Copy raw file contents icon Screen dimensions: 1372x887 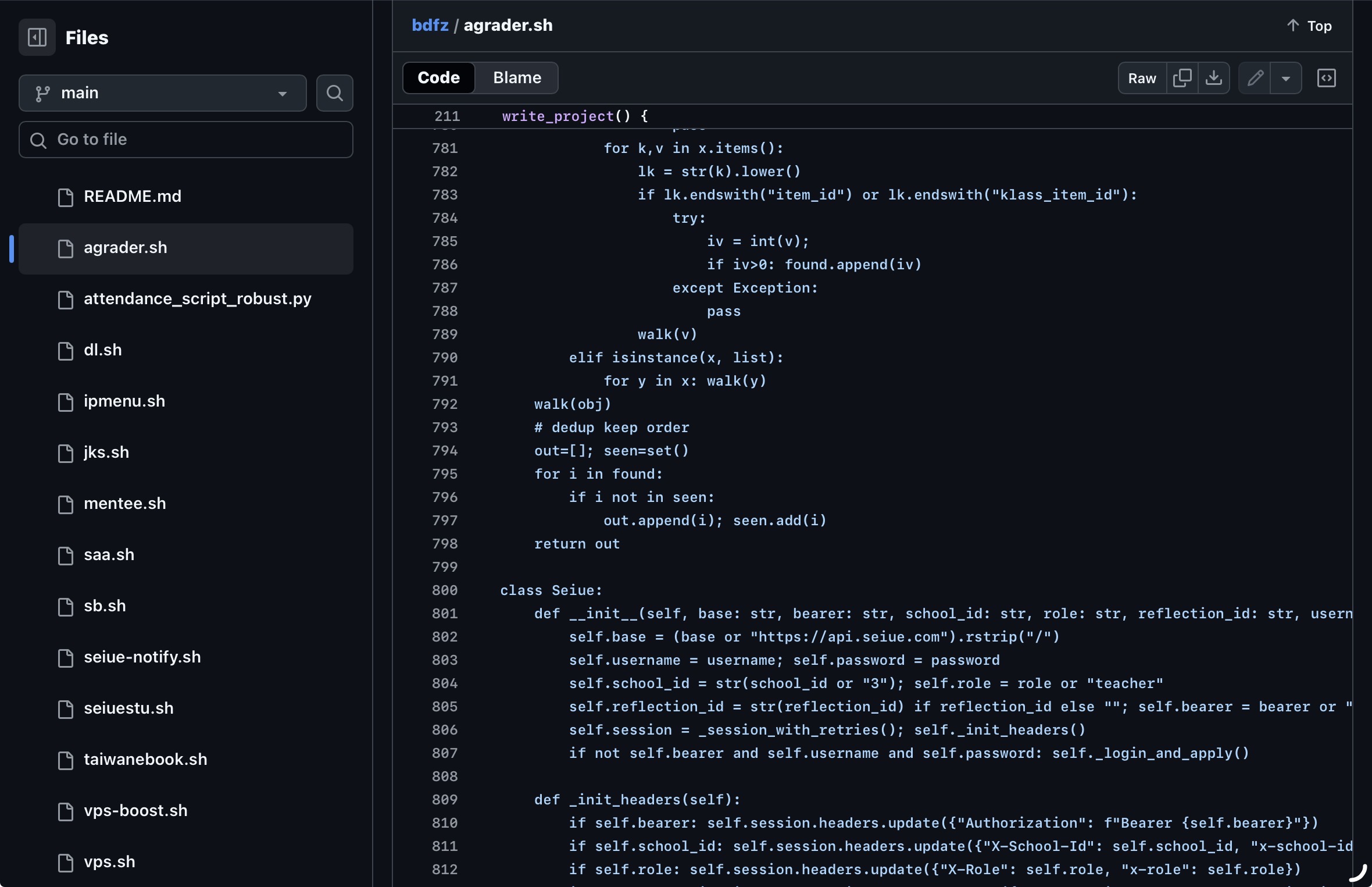tap(1182, 78)
